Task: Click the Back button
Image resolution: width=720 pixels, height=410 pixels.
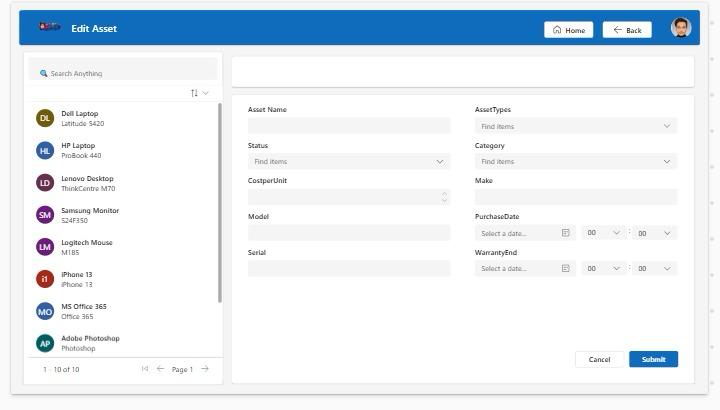Action: [627, 30]
